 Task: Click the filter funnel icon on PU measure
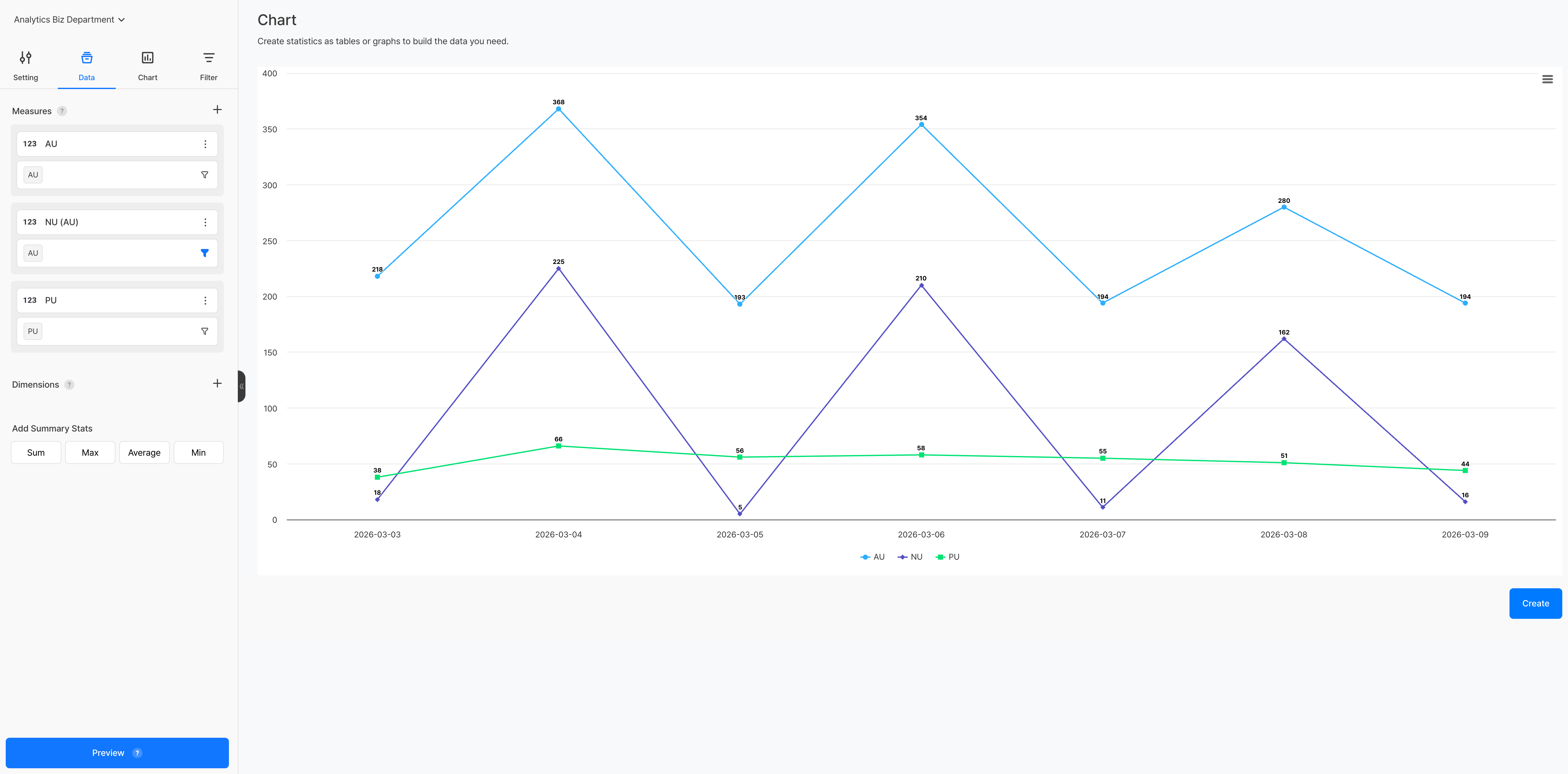point(204,331)
